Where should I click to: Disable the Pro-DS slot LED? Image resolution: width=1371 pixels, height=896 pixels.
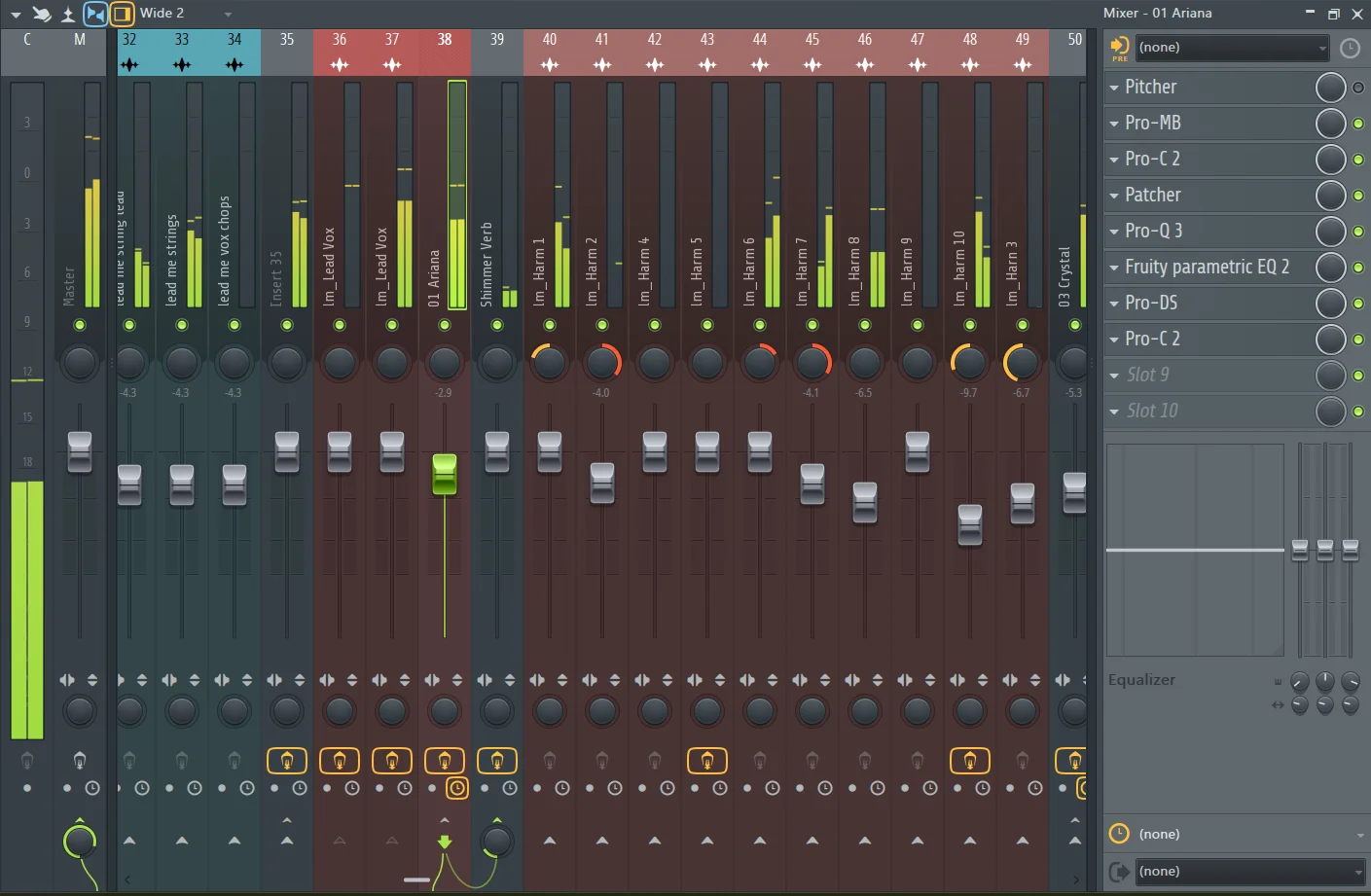coord(1358,304)
